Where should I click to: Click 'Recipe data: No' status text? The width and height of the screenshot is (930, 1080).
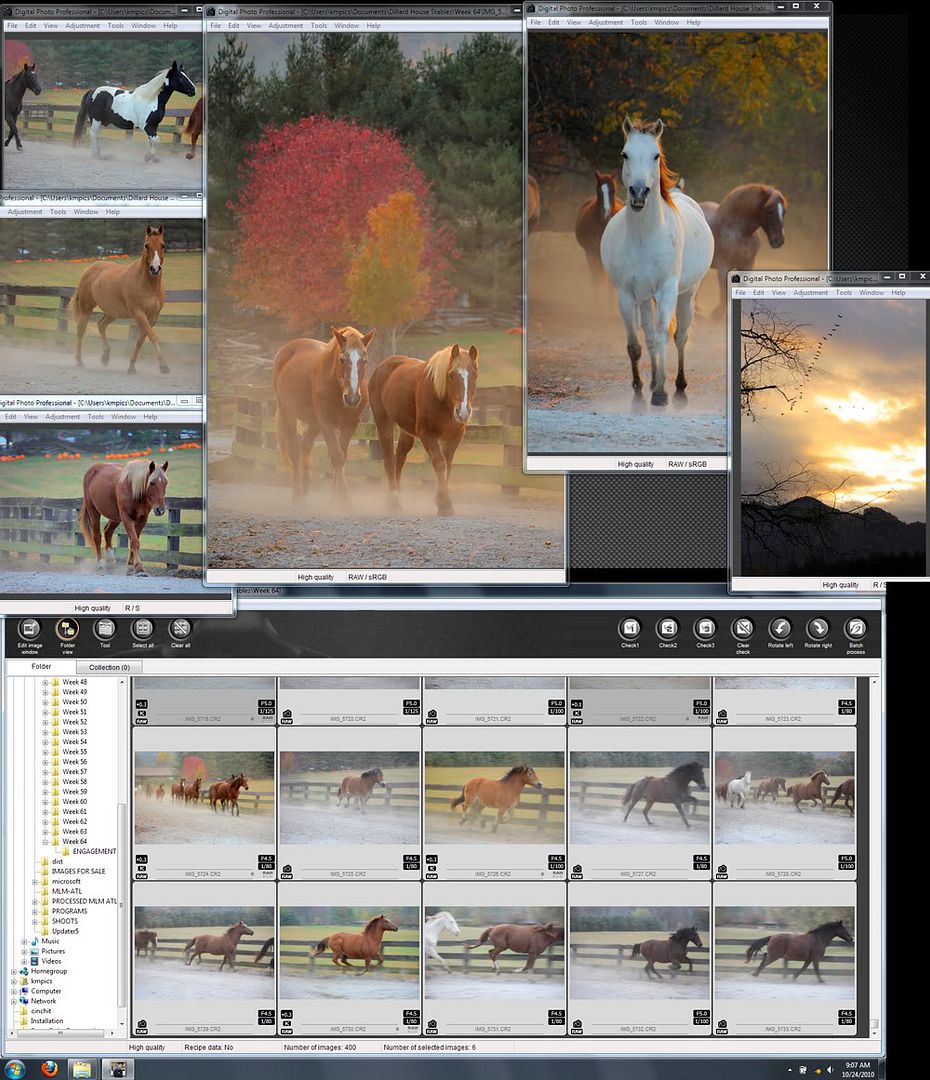tap(208, 1048)
